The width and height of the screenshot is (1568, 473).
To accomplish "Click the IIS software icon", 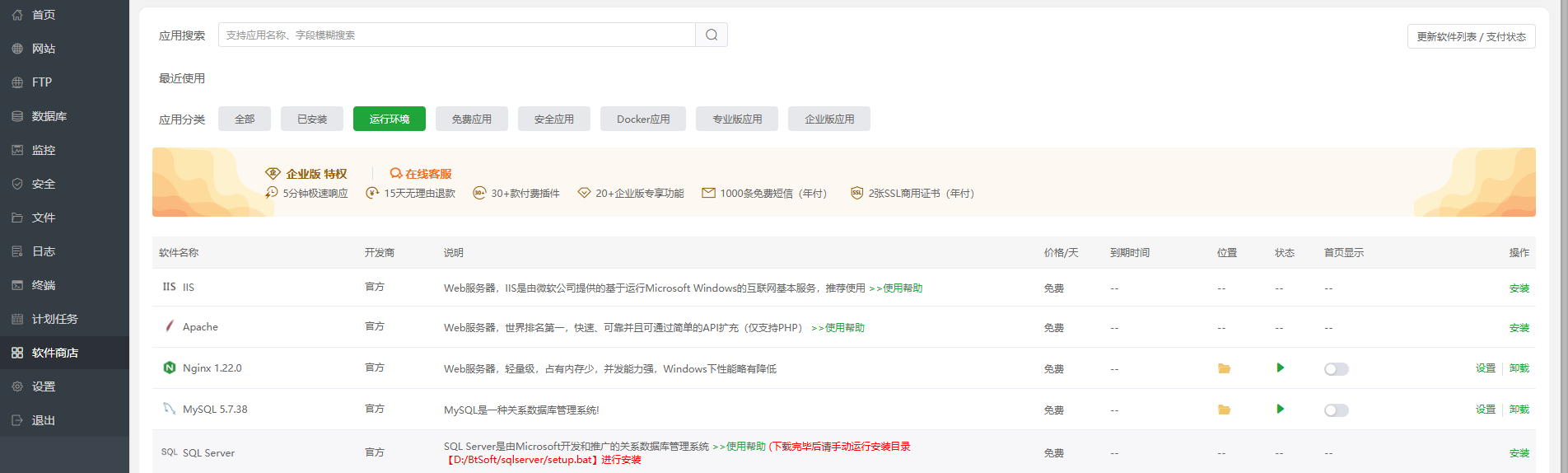I will 169,287.
